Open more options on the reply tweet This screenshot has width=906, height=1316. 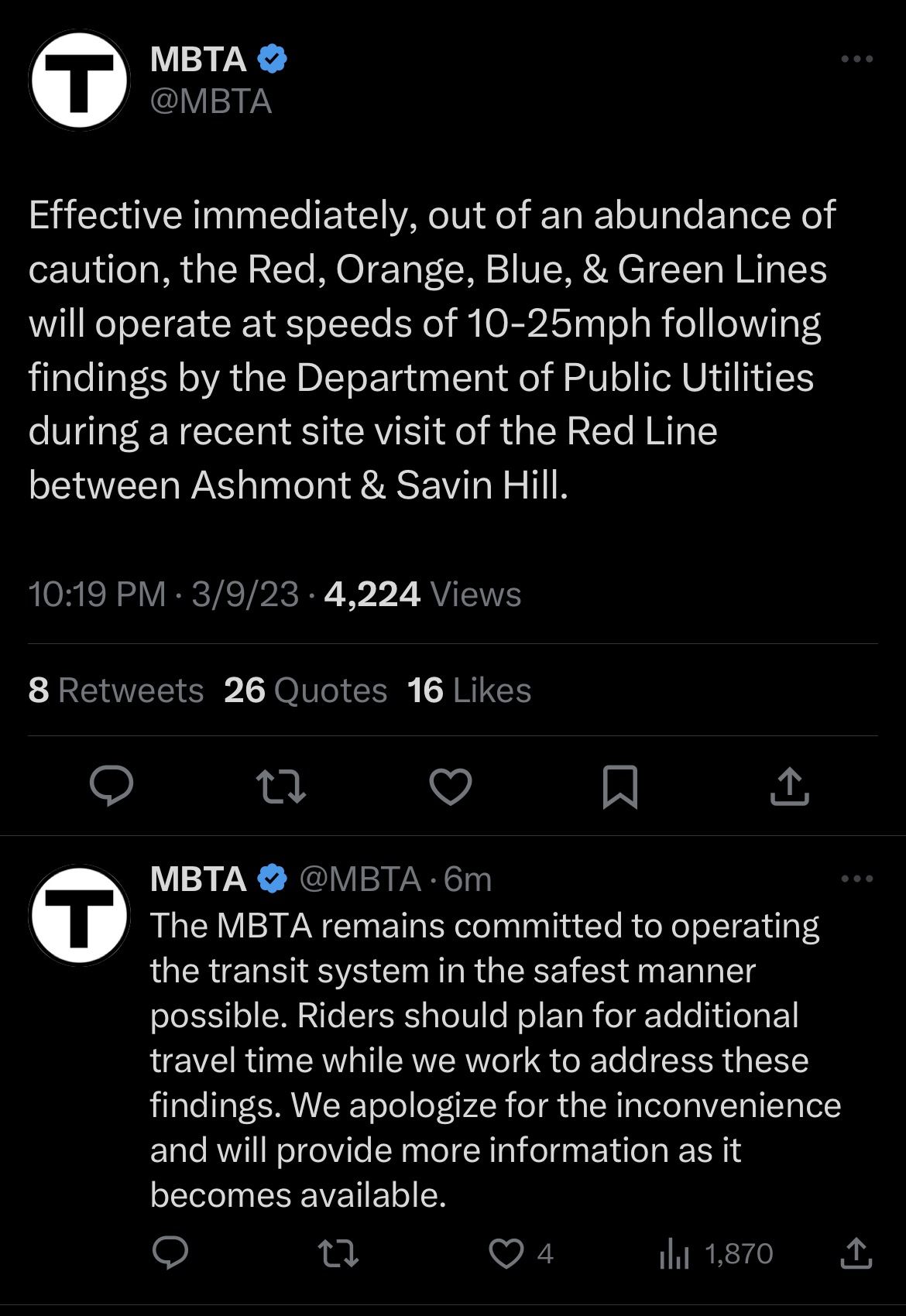pyautogui.click(x=856, y=879)
